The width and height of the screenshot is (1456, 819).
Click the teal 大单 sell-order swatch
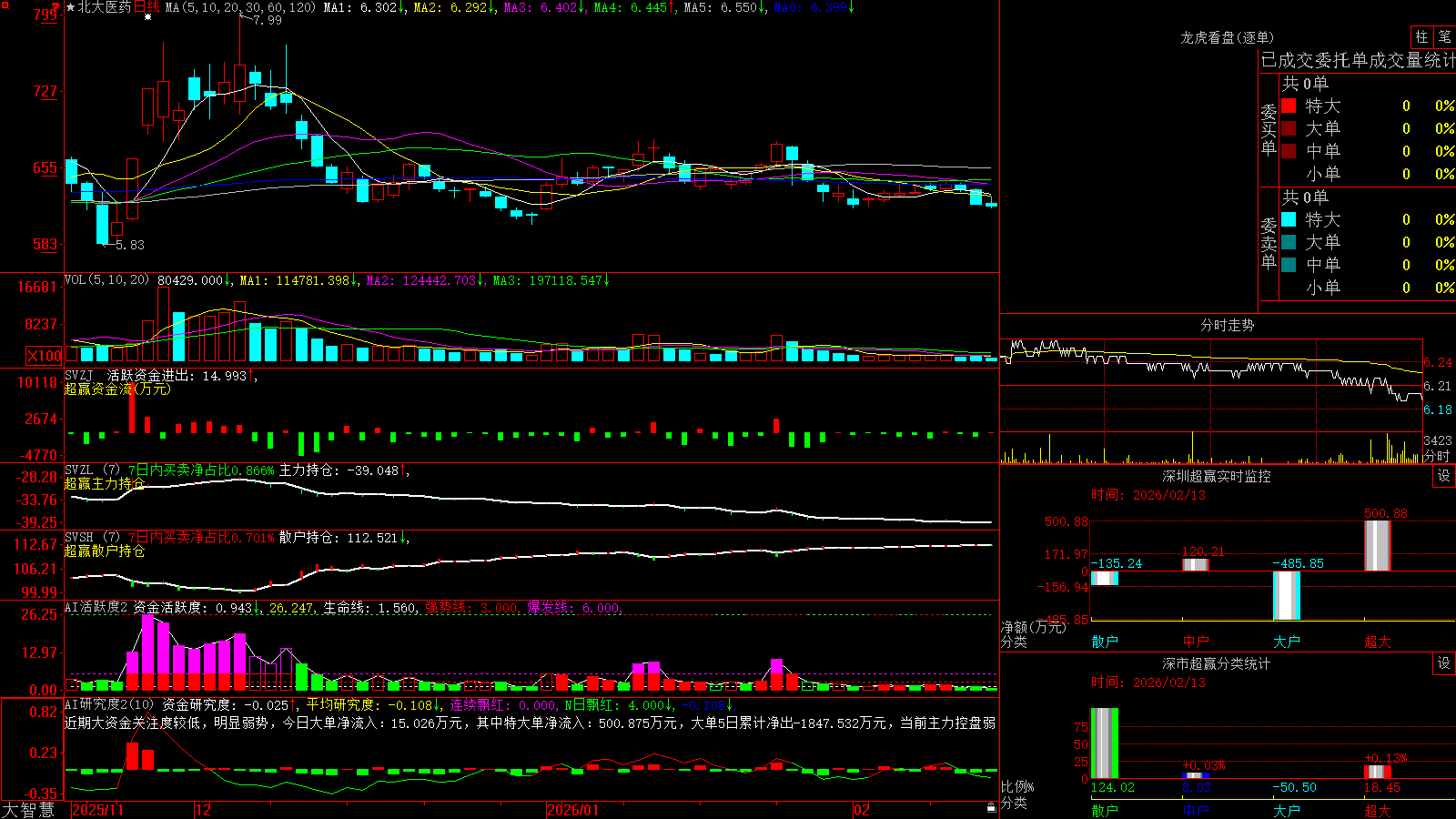(x=1289, y=242)
